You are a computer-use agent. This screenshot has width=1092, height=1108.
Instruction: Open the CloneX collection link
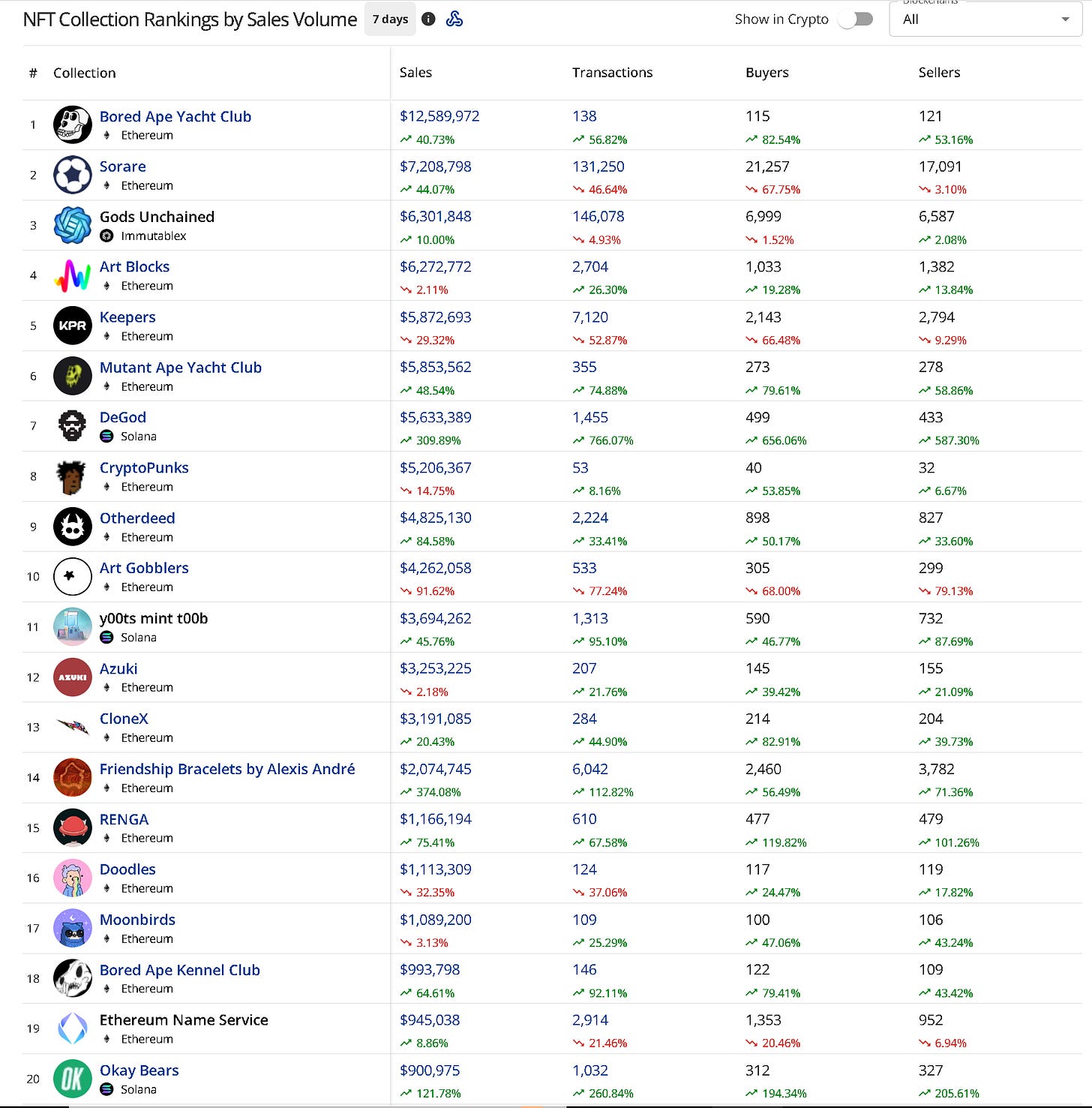pos(124,719)
